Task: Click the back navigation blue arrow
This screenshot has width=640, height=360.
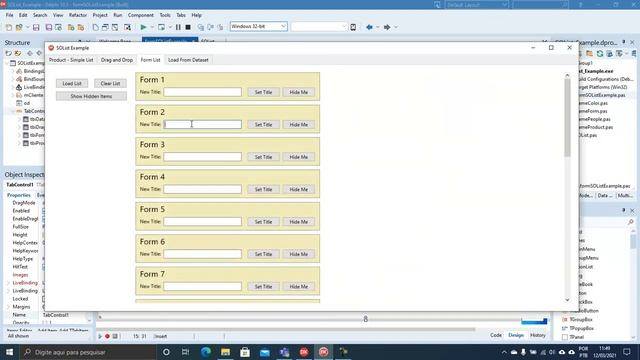Action: tap(369, 27)
